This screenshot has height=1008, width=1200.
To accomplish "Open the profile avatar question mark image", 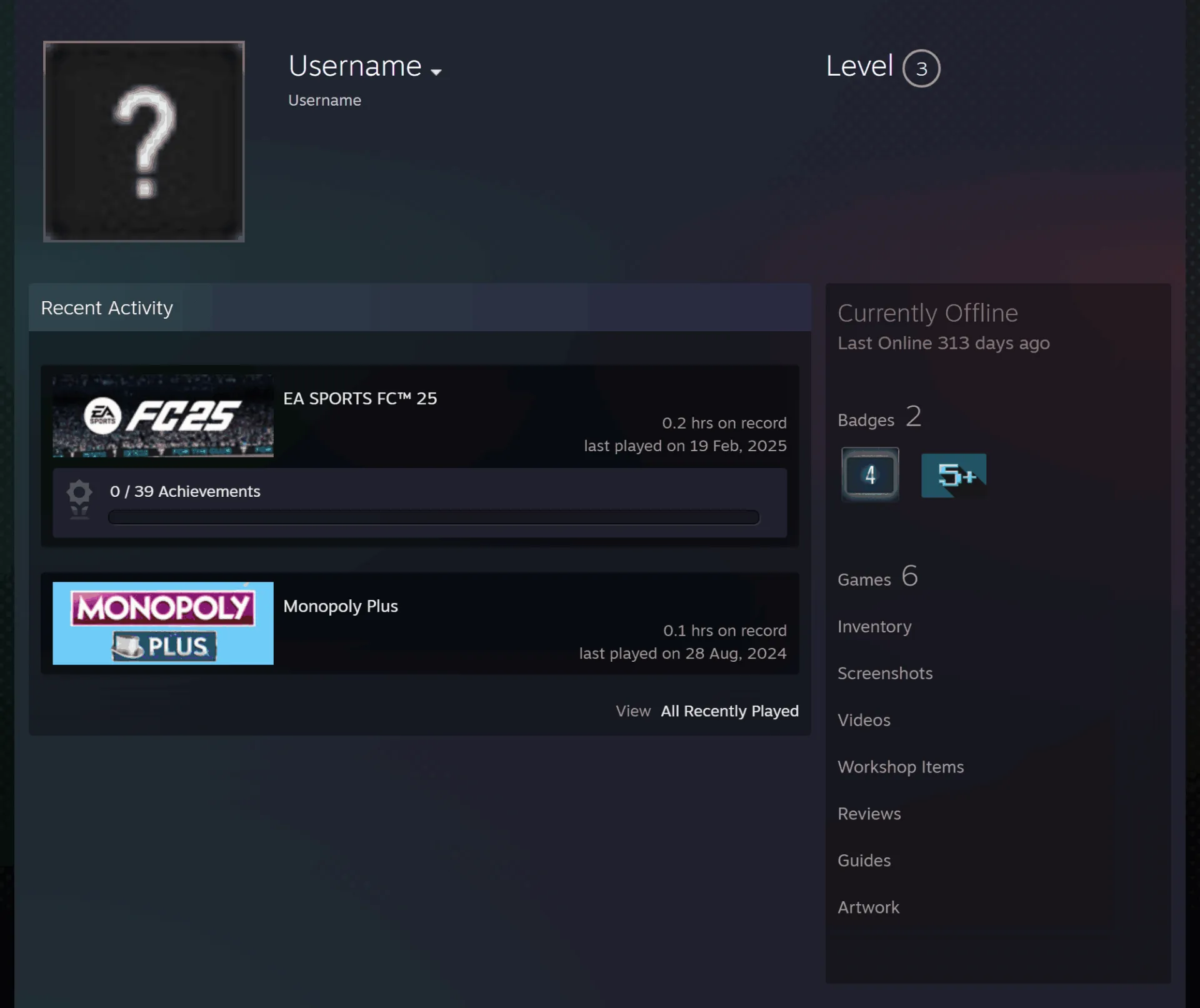I will (144, 141).
